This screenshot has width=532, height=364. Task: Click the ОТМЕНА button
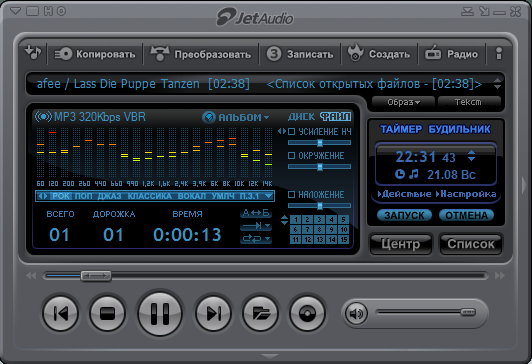tap(466, 215)
